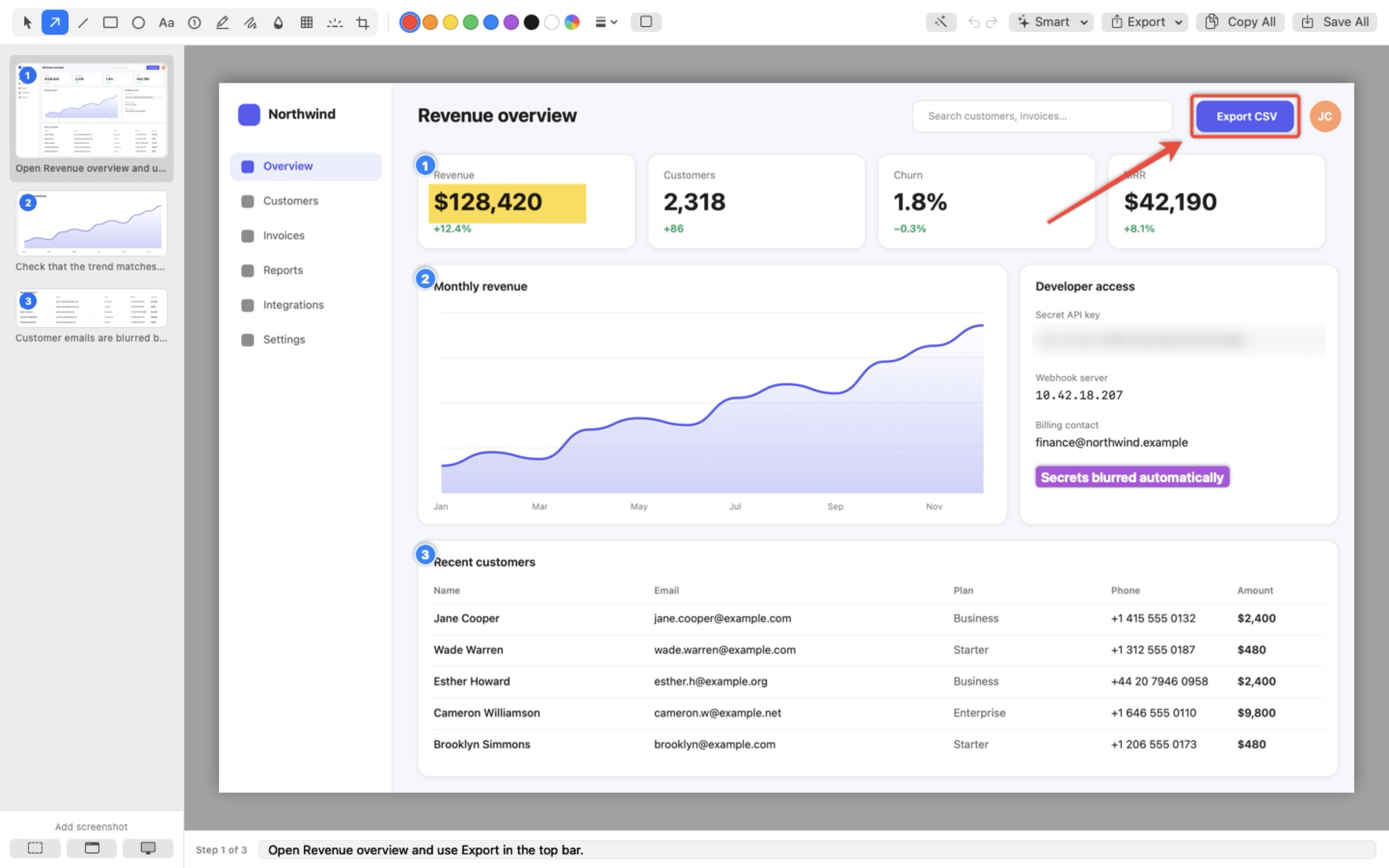Click the step caption text field
Image resolution: width=1389 pixels, height=868 pixels.
(817, 850)
